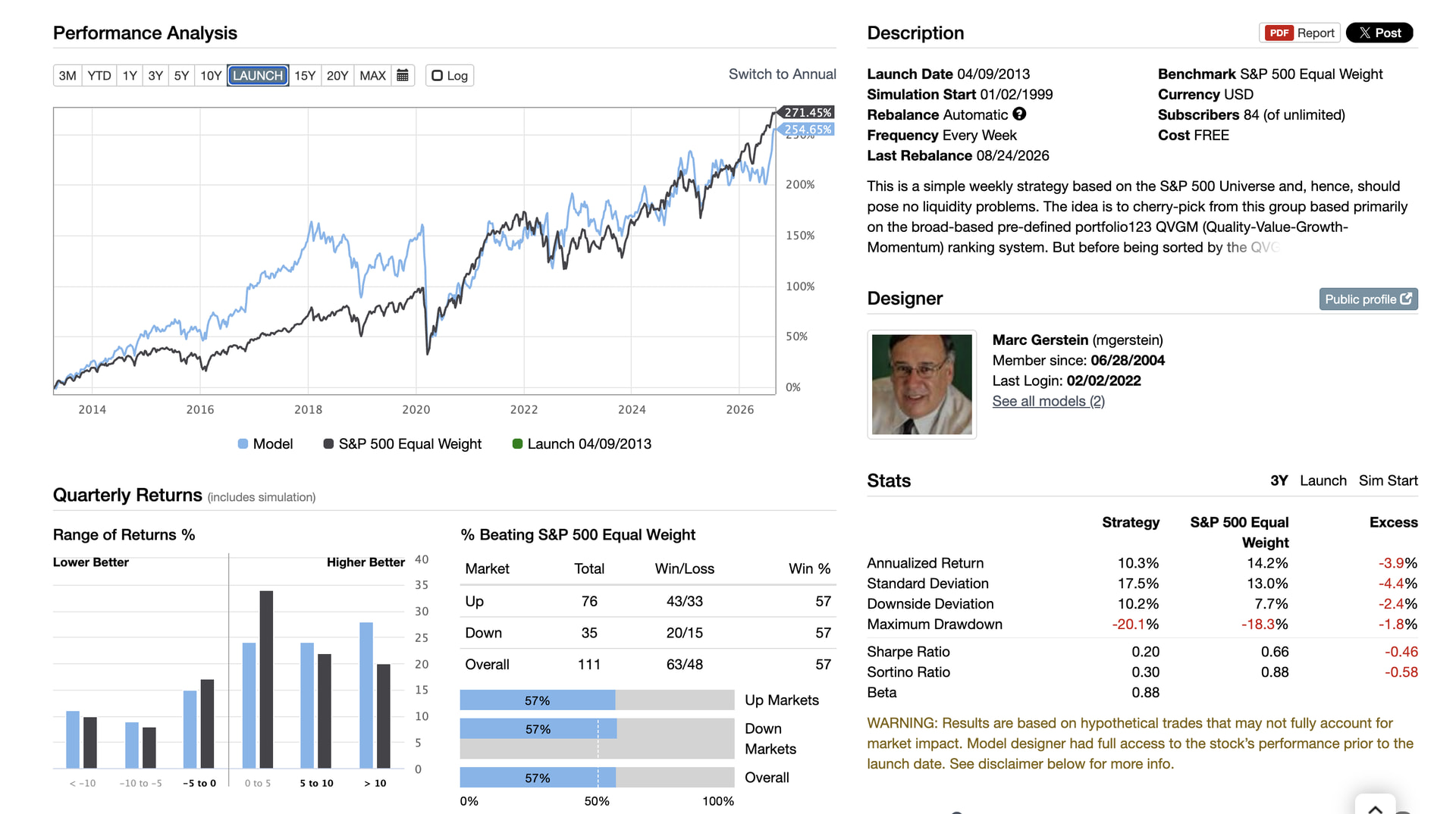Image resolution: width=1456 pixels, height=814 pixels.
Task: Toggle the S&P 500 Equal Weight legend series
Action: click(402, 444)
